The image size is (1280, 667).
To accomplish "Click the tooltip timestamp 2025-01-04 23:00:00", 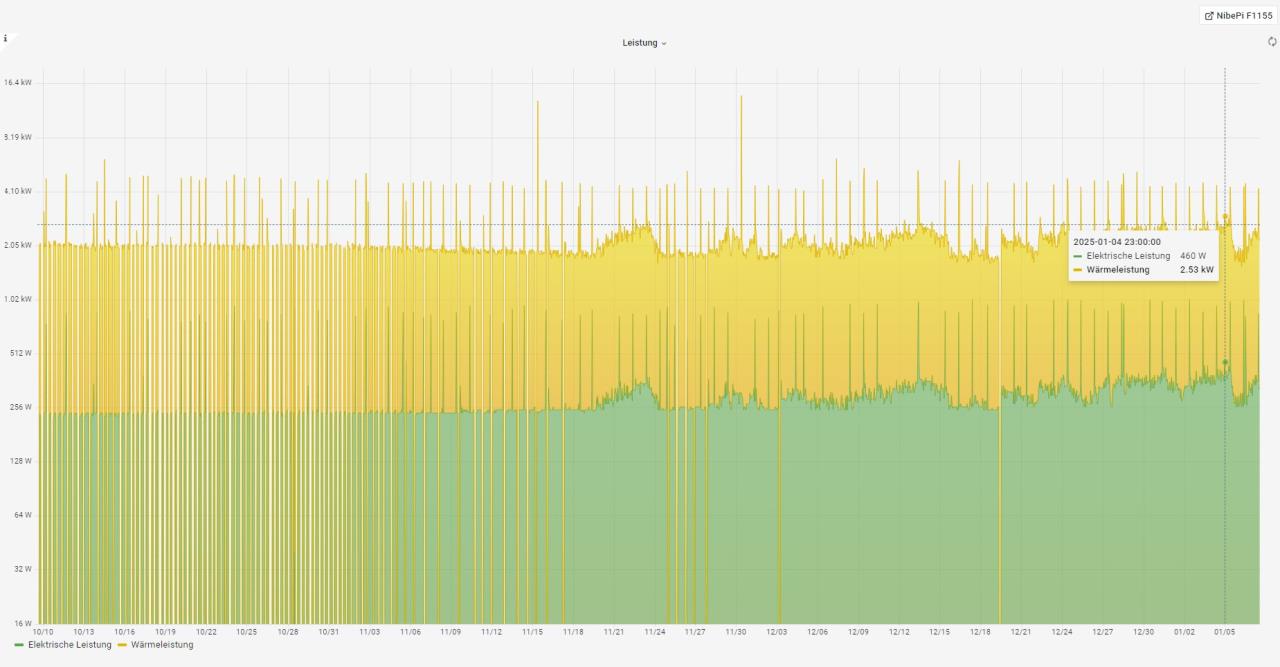I will 1117,242.
